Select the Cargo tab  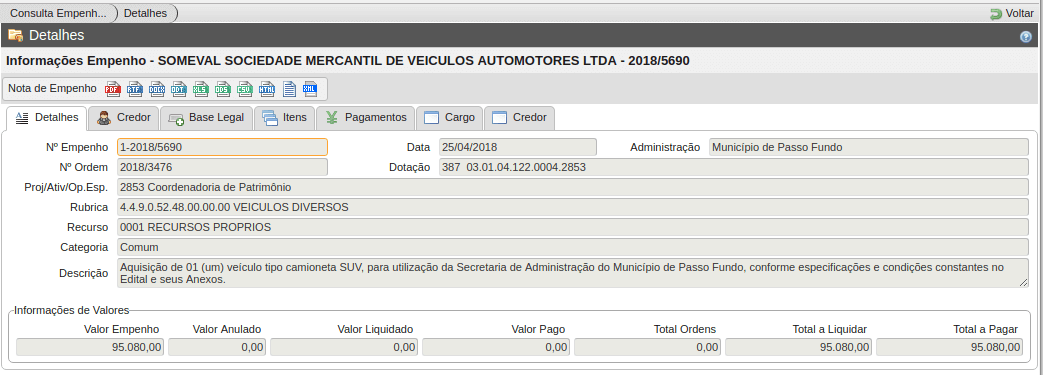[x=450, y=118]
